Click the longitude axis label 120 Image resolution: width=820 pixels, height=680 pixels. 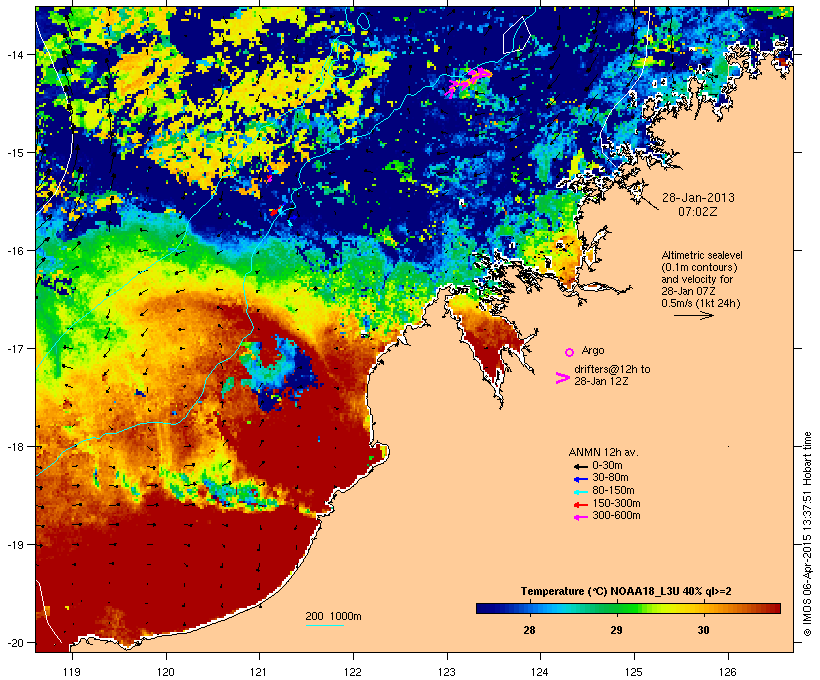166,672
